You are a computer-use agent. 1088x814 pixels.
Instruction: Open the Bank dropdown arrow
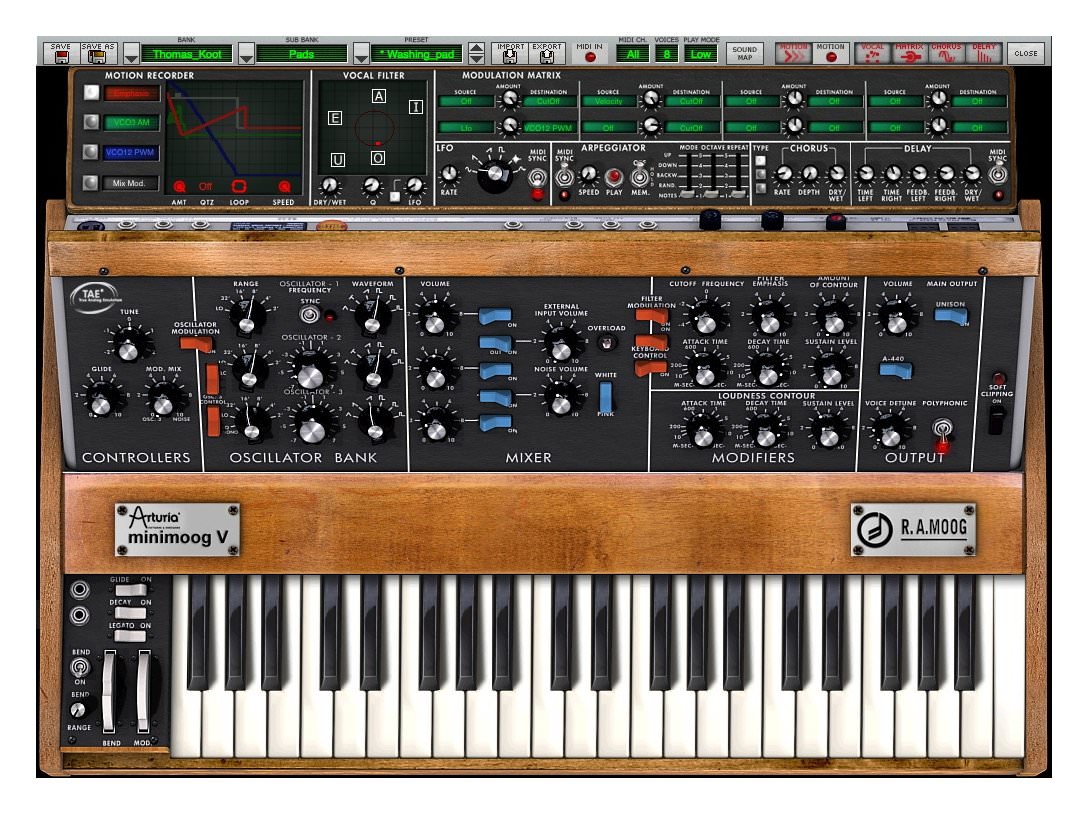click(131, 54)
